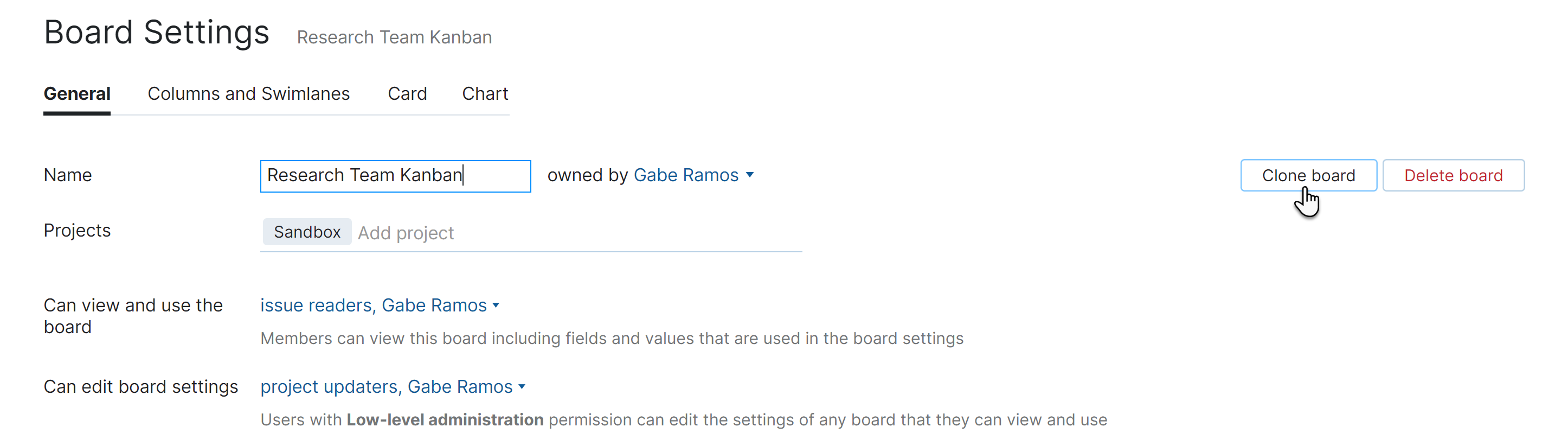This screenshot has height=446, width=1568.
Task: Expand arrow beside issue readers permission
Action: click(496, 306)
